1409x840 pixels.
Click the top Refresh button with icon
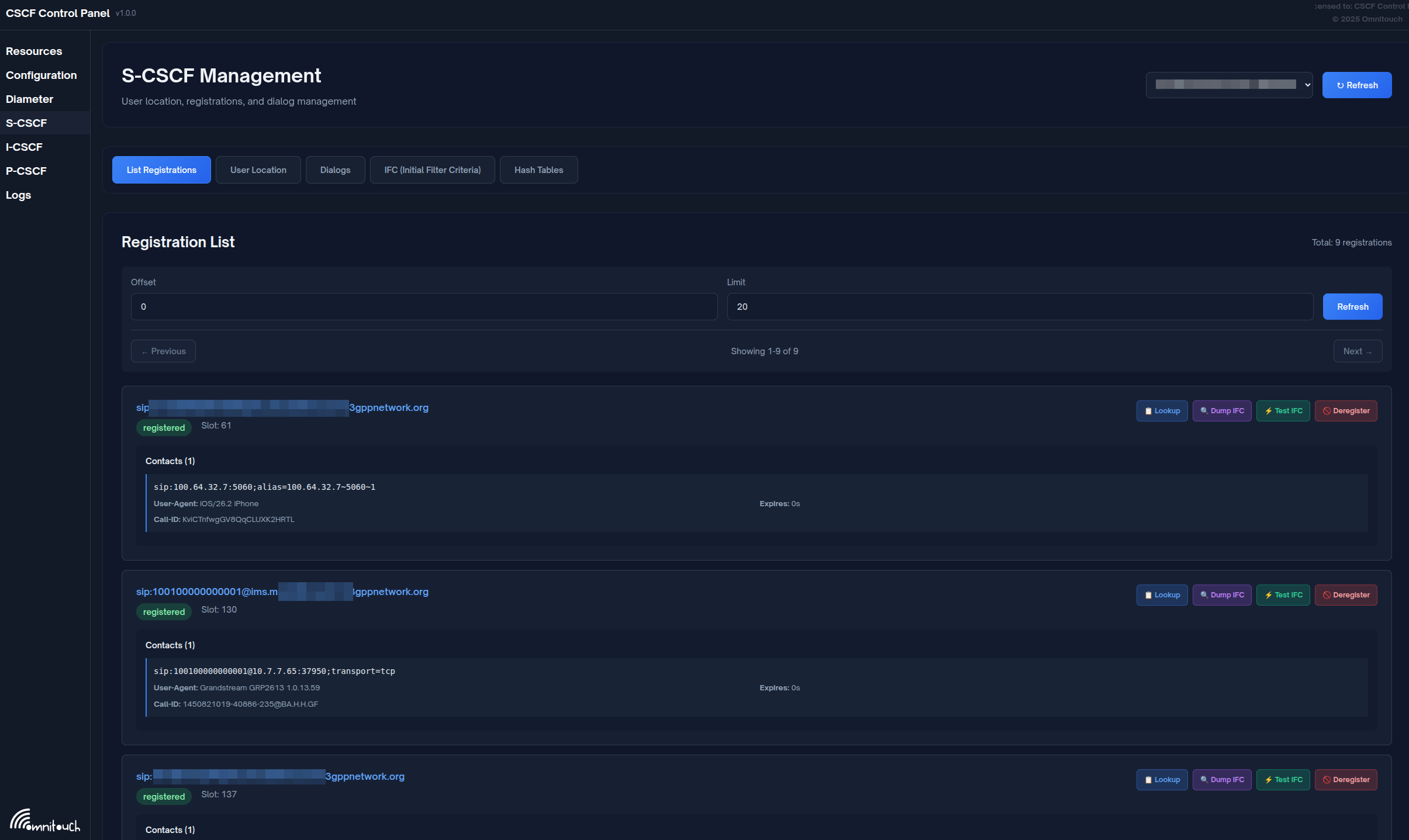pyautogui.click(x=1356, y=85)
